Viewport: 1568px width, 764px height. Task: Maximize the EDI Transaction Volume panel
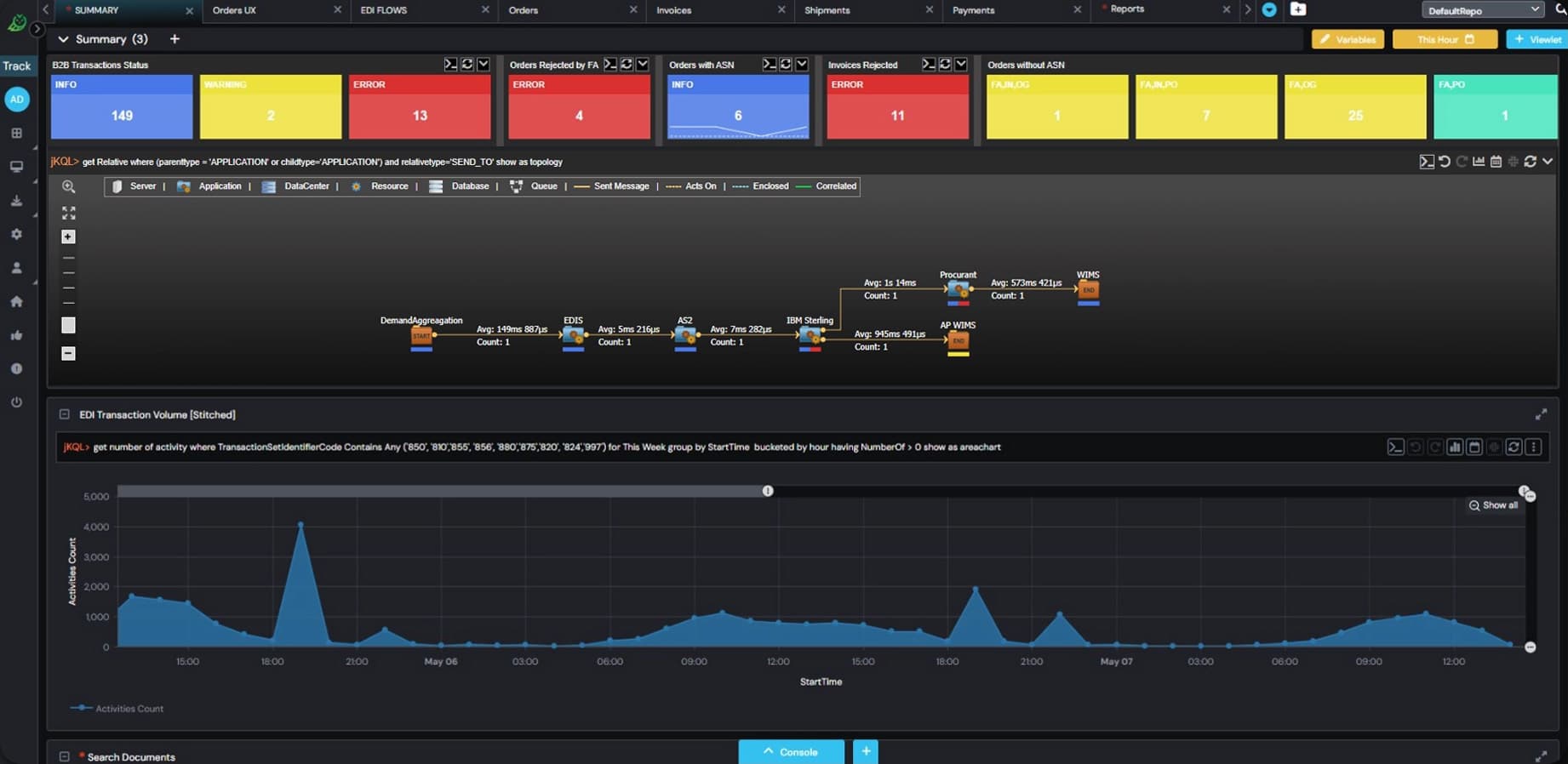[x=1541, y=414]
